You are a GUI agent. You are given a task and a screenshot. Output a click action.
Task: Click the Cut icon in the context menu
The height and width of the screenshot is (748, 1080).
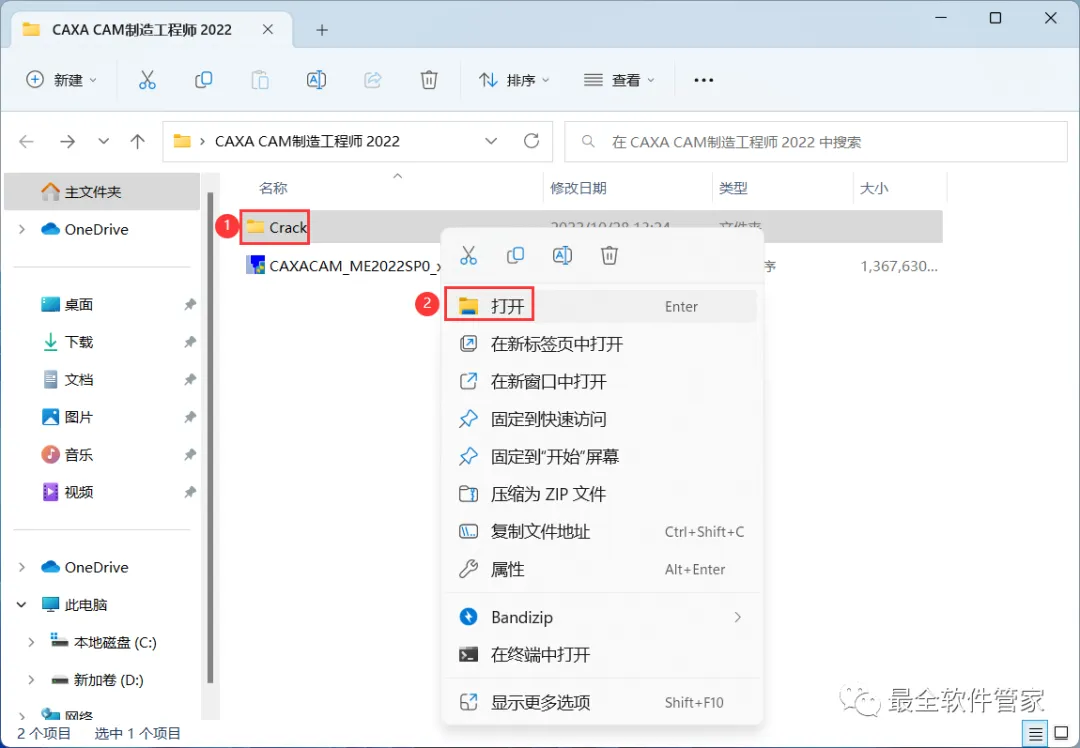468,256
